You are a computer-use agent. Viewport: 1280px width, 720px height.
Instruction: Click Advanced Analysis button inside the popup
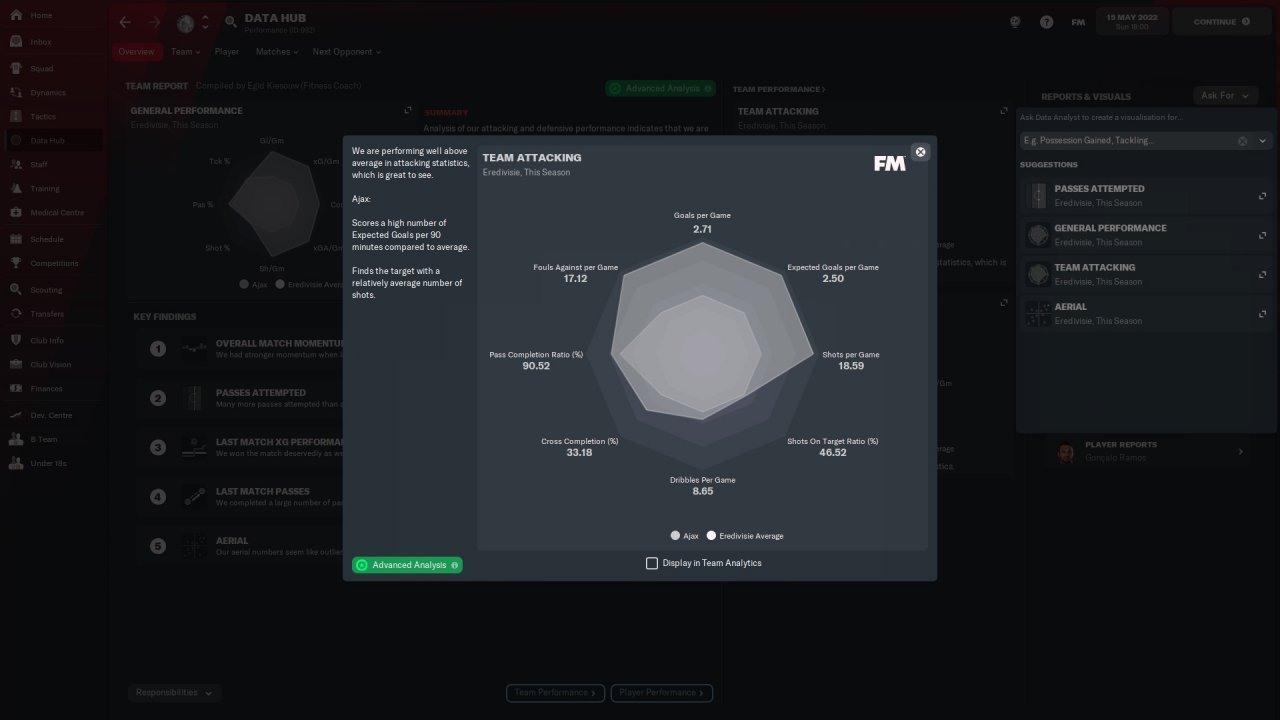(407, 565)
